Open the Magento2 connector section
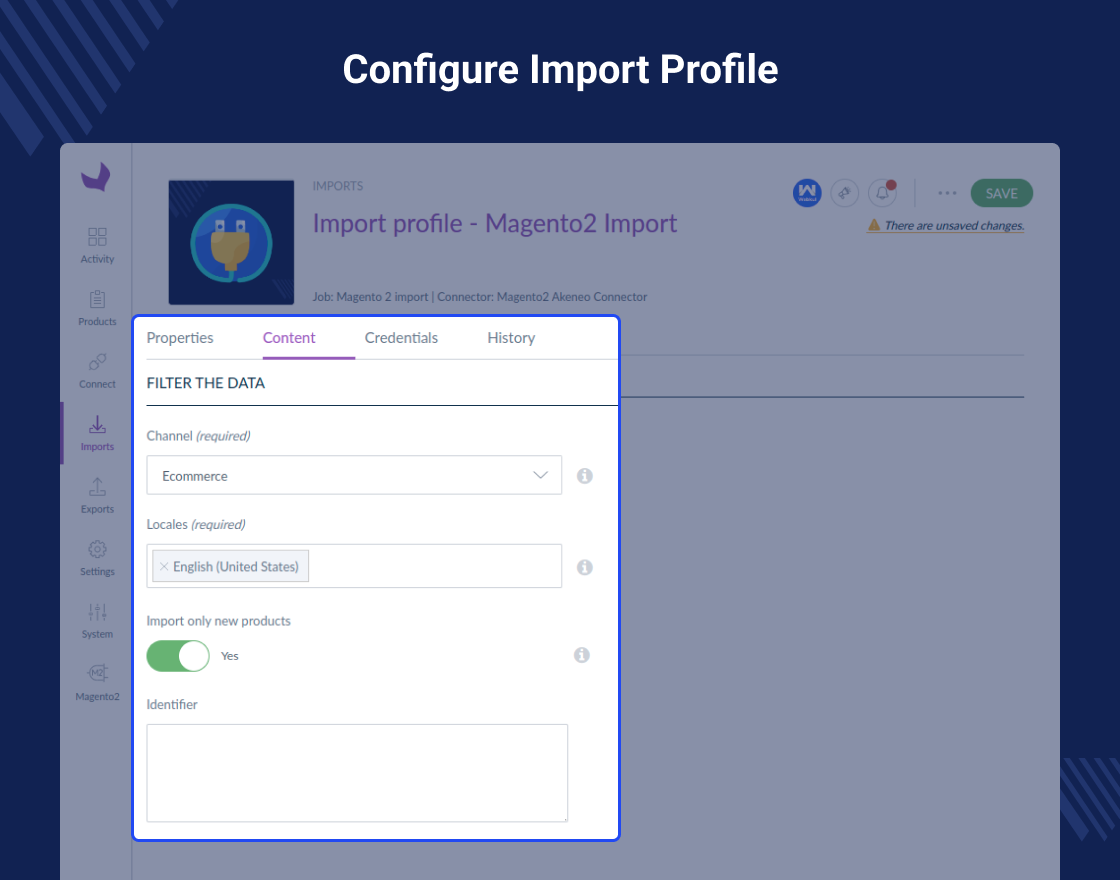This screenshot has width=1120, height=880. (97, 684)
